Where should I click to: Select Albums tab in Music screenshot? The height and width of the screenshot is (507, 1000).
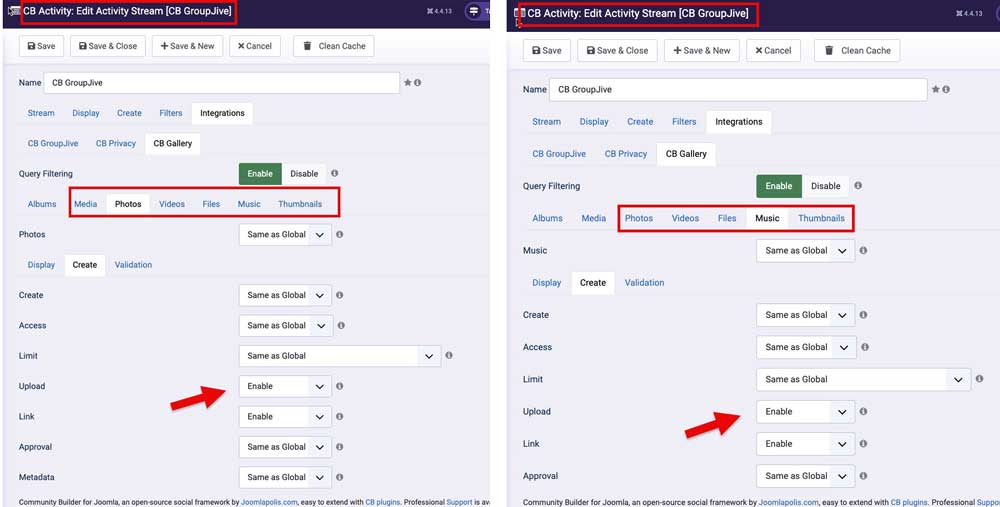[x=547, y=218]
